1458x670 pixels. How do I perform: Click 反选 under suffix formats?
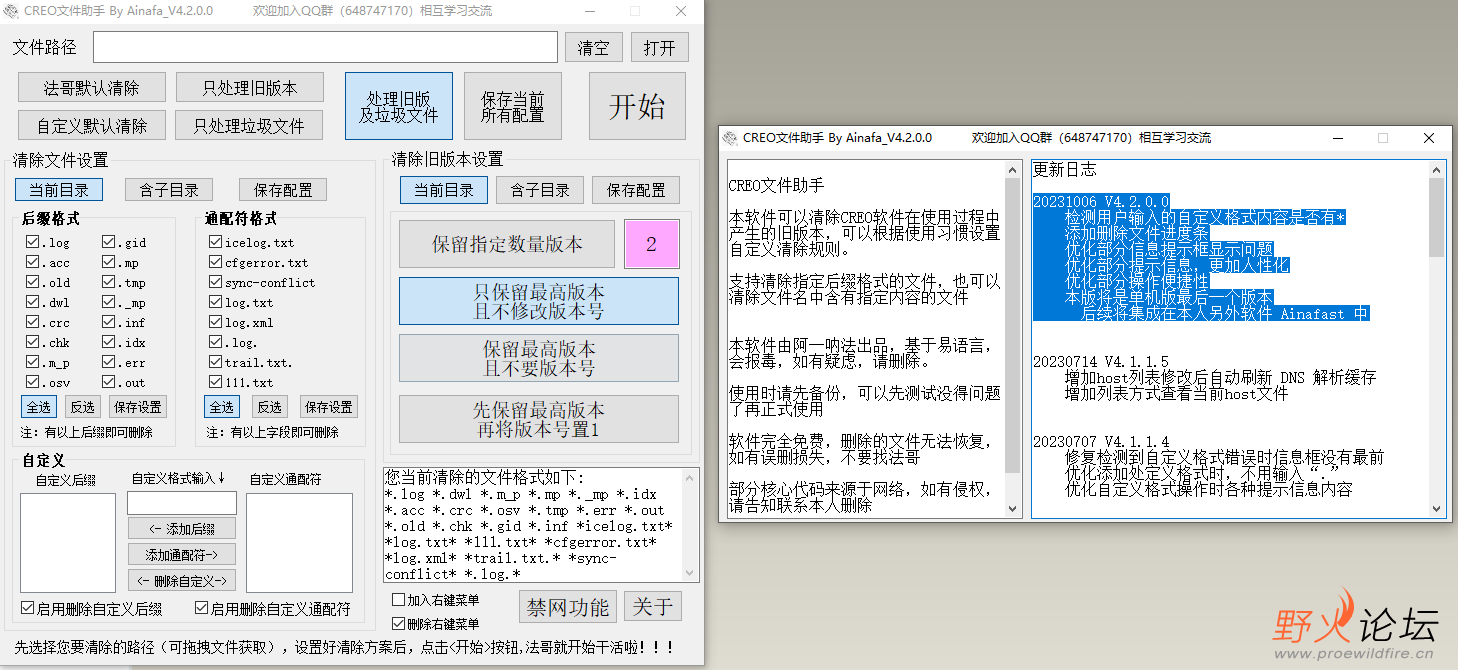81,407
